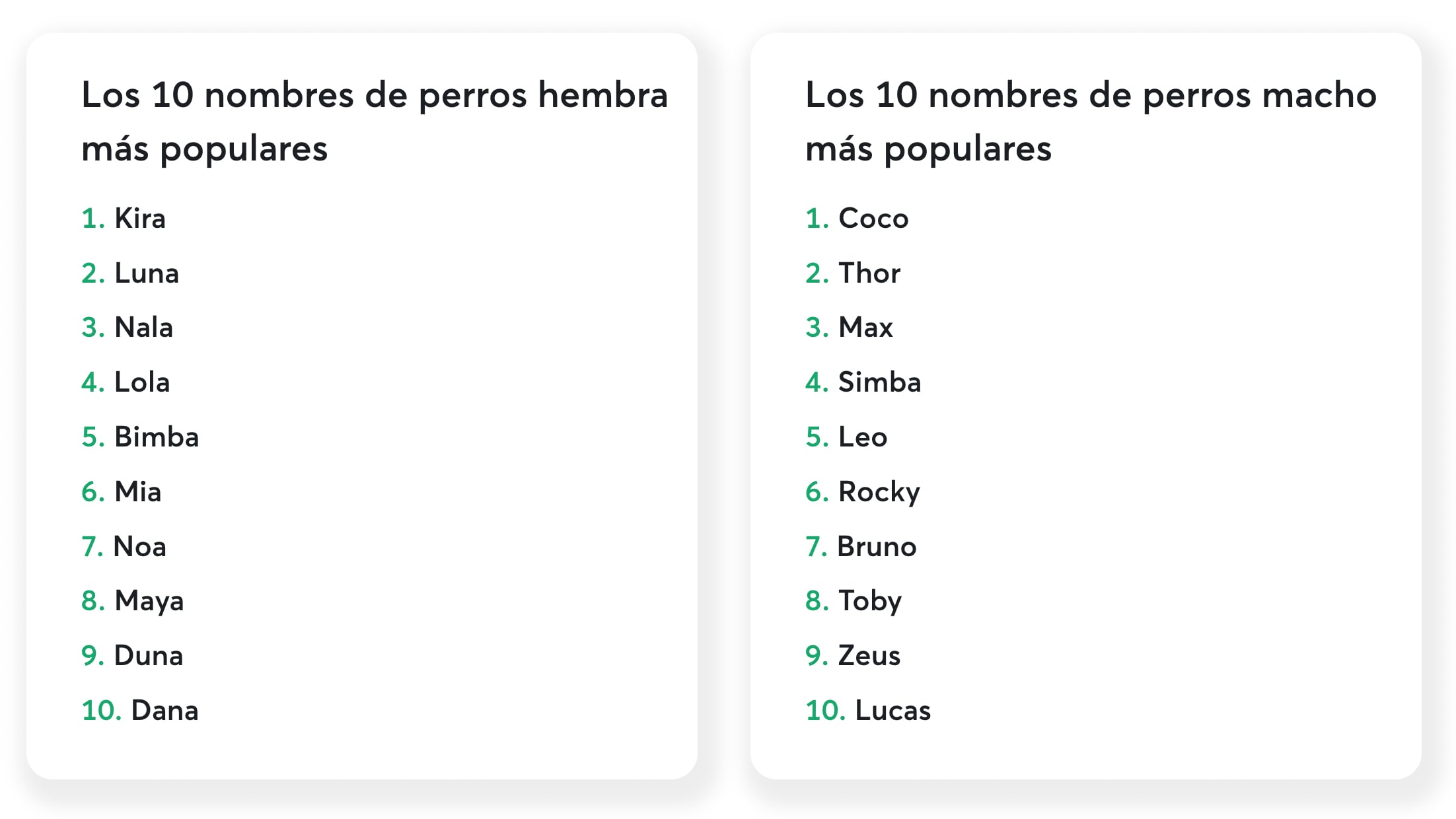The width and height of the screenshot is (1456, 819).
Task: Click the "perros macho" card heading
Action: pyautogui.click(x=1091, y=122)
